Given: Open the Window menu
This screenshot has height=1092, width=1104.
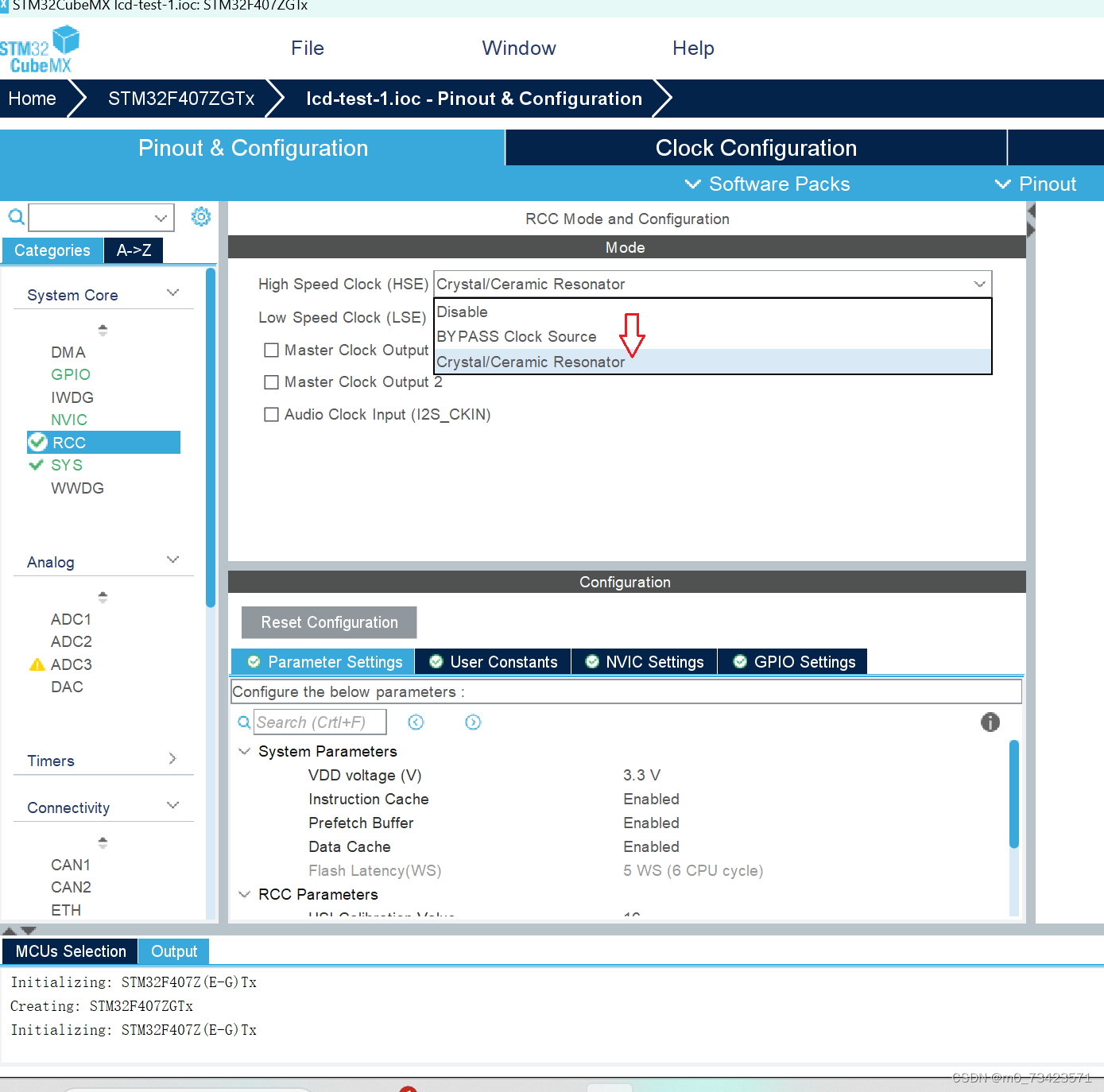Looking at the screenshot, I should pyautogui.click(x=519, y=48).
